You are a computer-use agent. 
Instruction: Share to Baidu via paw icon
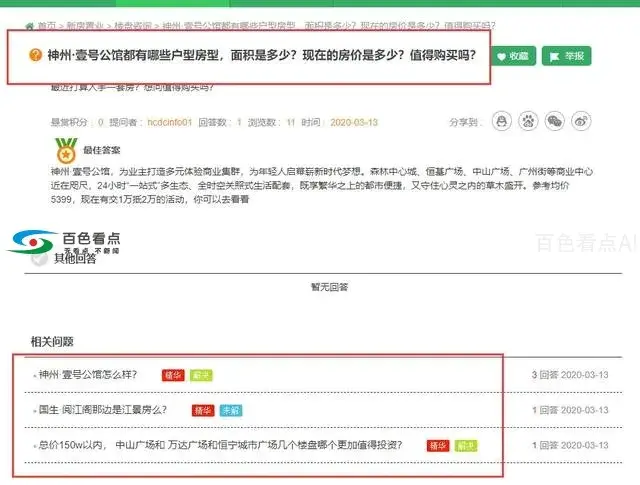528,121
